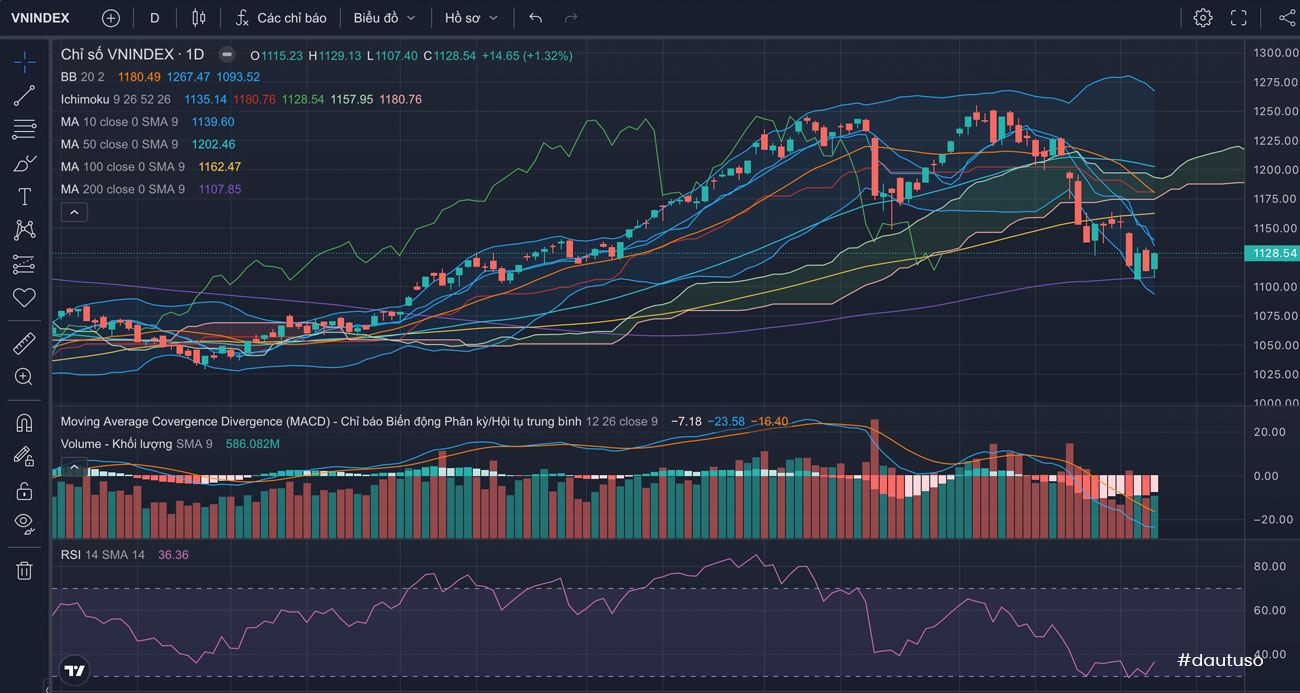Collapse the indicator legend list
Image resolution: width=1300 pixels, height=693 pixels.
(x=75, y=212)
